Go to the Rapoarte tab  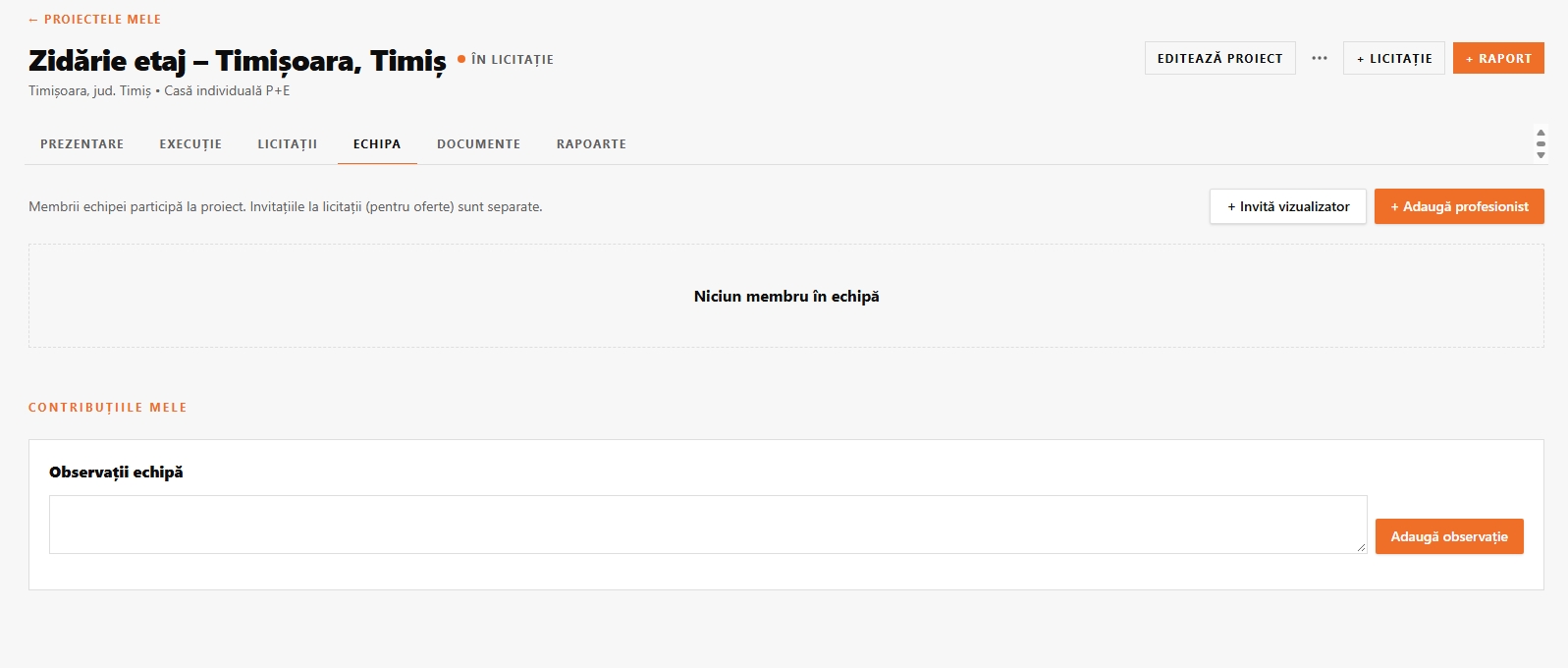click(x=591, y=144)
